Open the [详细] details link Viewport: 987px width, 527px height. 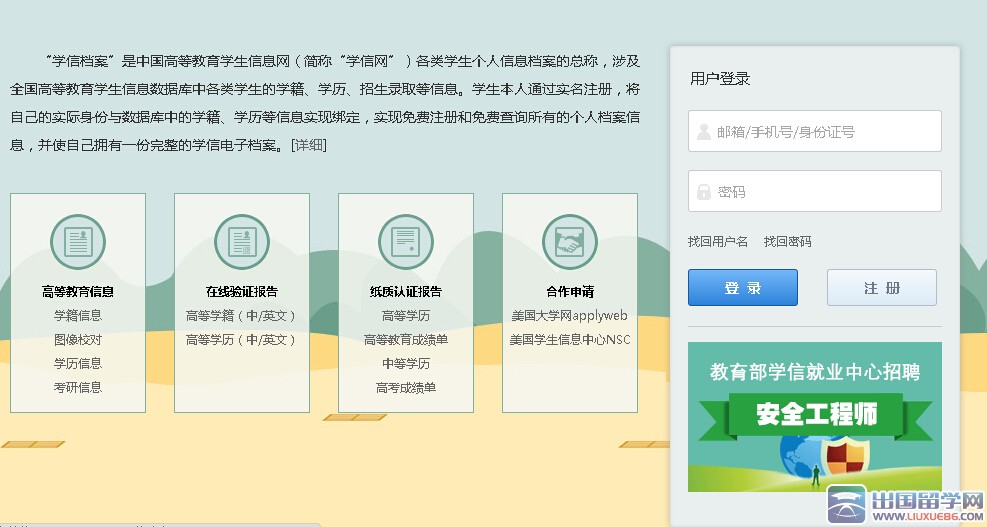pos(308,145)
